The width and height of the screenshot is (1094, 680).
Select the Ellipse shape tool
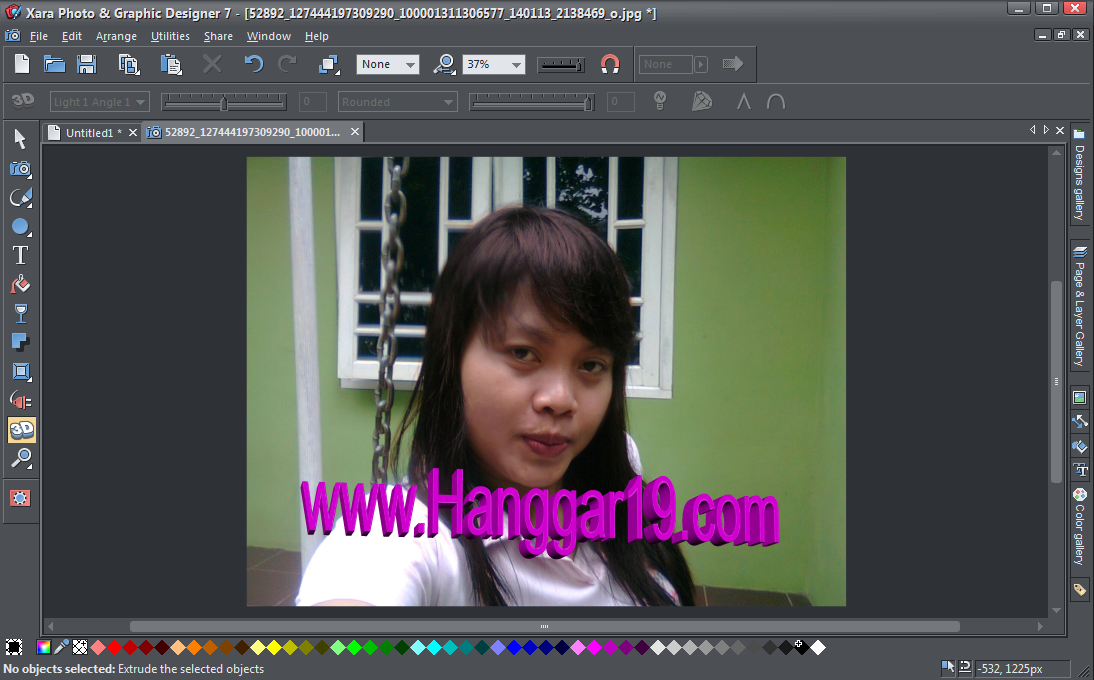click(20, 227)
